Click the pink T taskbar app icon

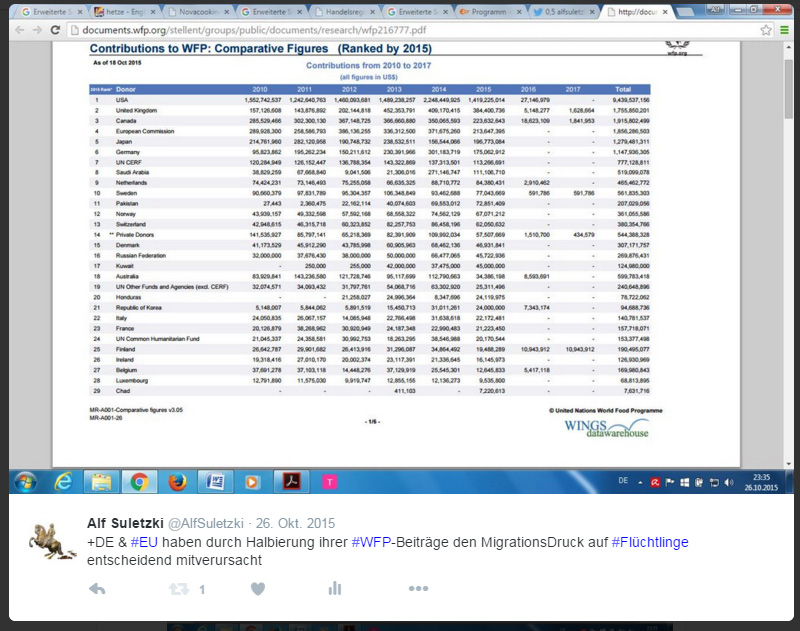(330, 482)
